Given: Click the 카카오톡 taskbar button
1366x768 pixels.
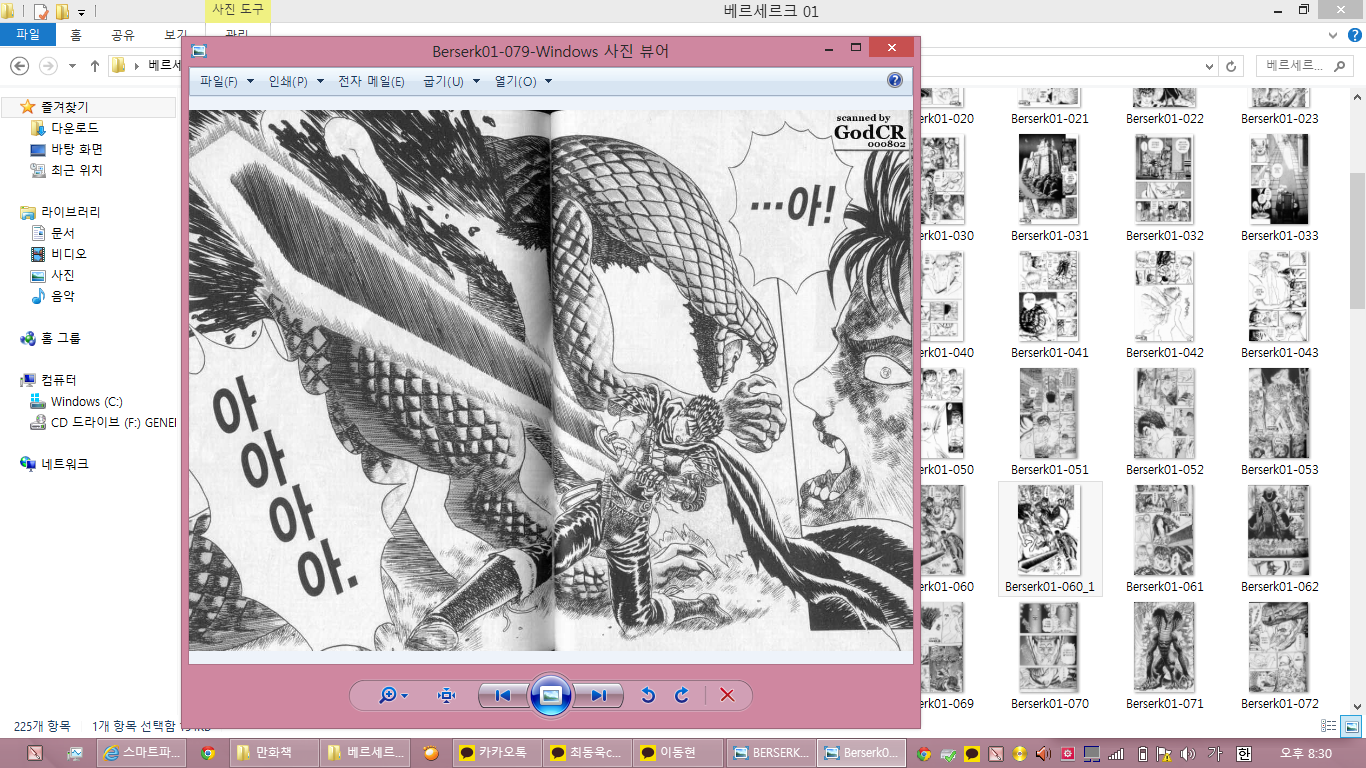Looking at the screenshot, I should tap(494, 753).
